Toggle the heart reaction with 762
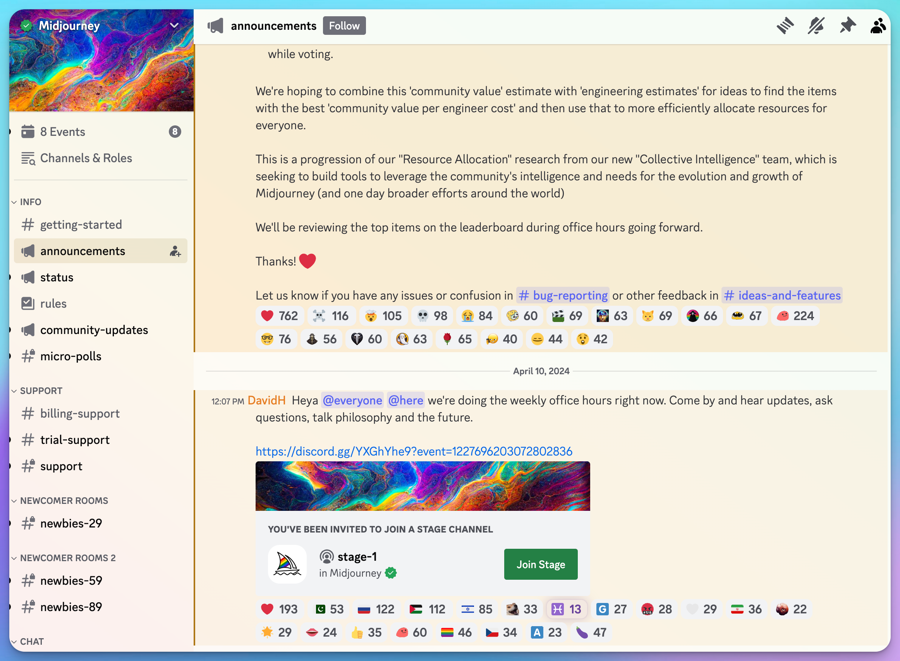This screenshot has height=661, width=900. pos(279,316)
